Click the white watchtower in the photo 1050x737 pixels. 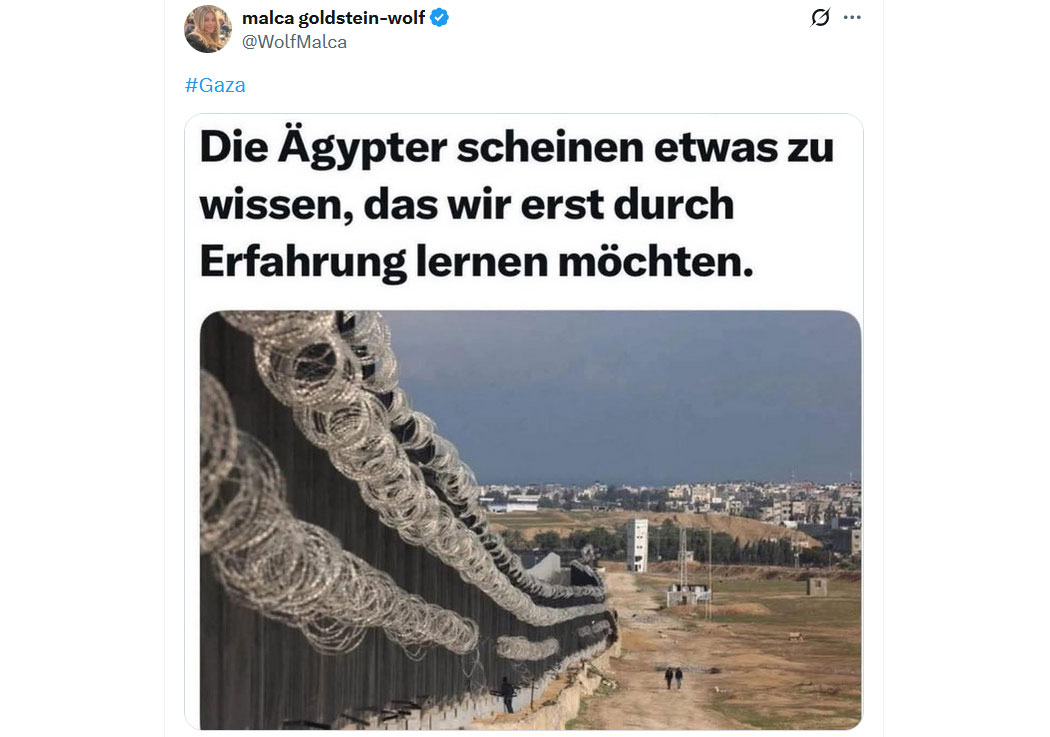click(x=638, y=545)
